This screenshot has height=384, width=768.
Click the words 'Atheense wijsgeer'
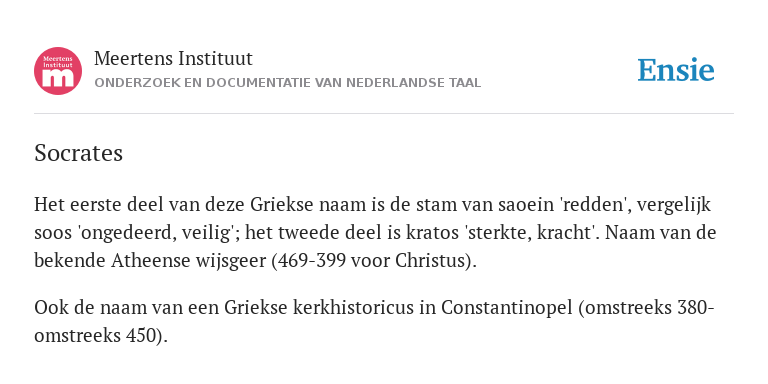pyautogui.click(x=189, y=261)
